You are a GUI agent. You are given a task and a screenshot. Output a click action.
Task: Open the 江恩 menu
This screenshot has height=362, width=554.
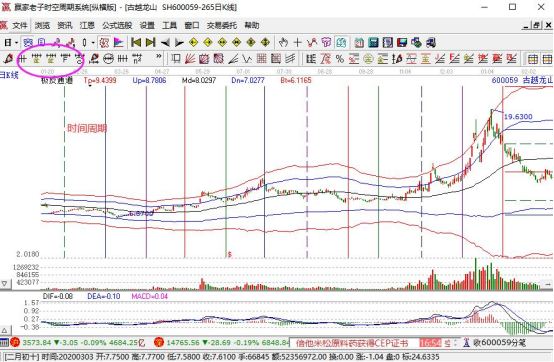pos(87,25)
